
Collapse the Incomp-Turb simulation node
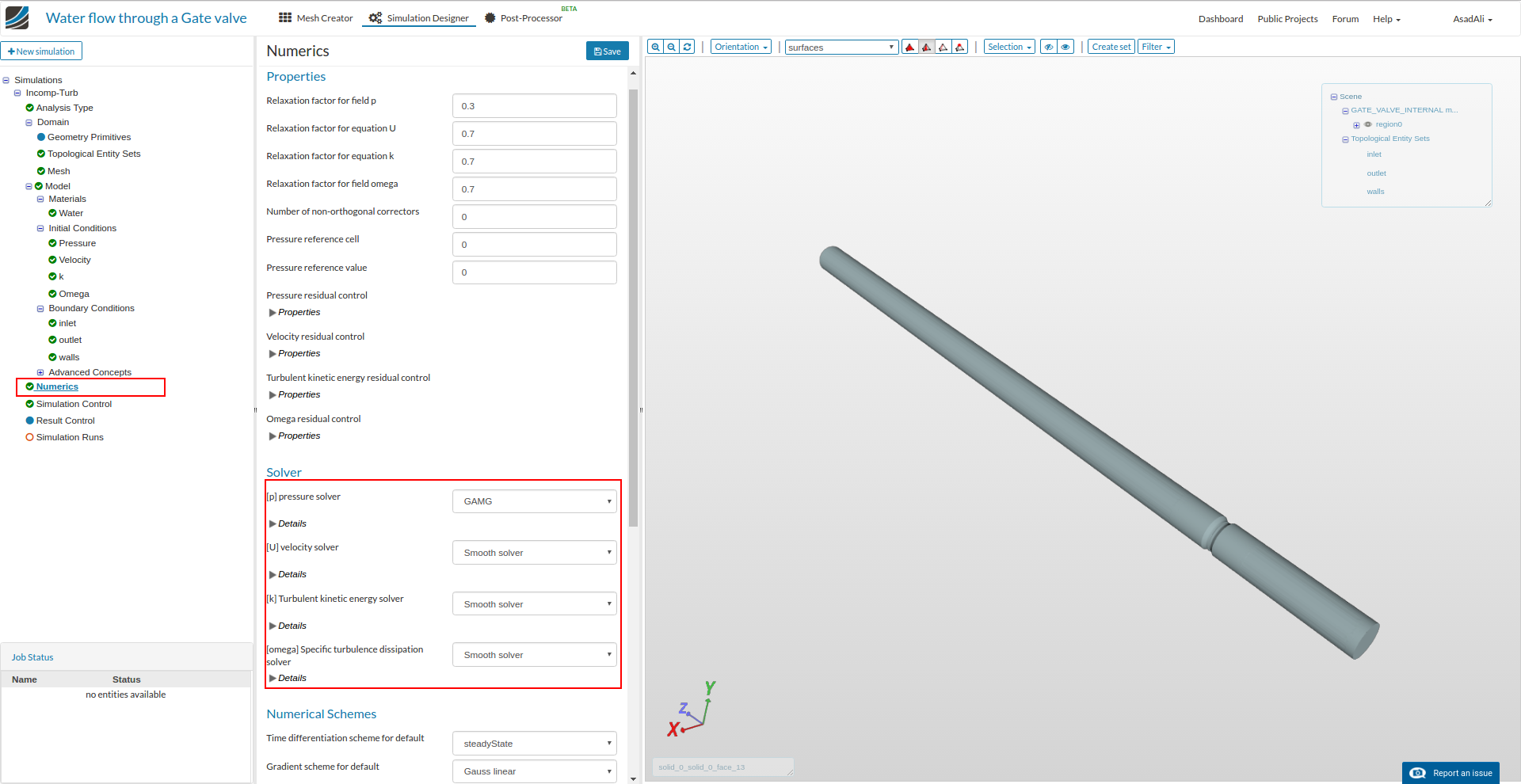pyautogui.click(x=17, y=93)
